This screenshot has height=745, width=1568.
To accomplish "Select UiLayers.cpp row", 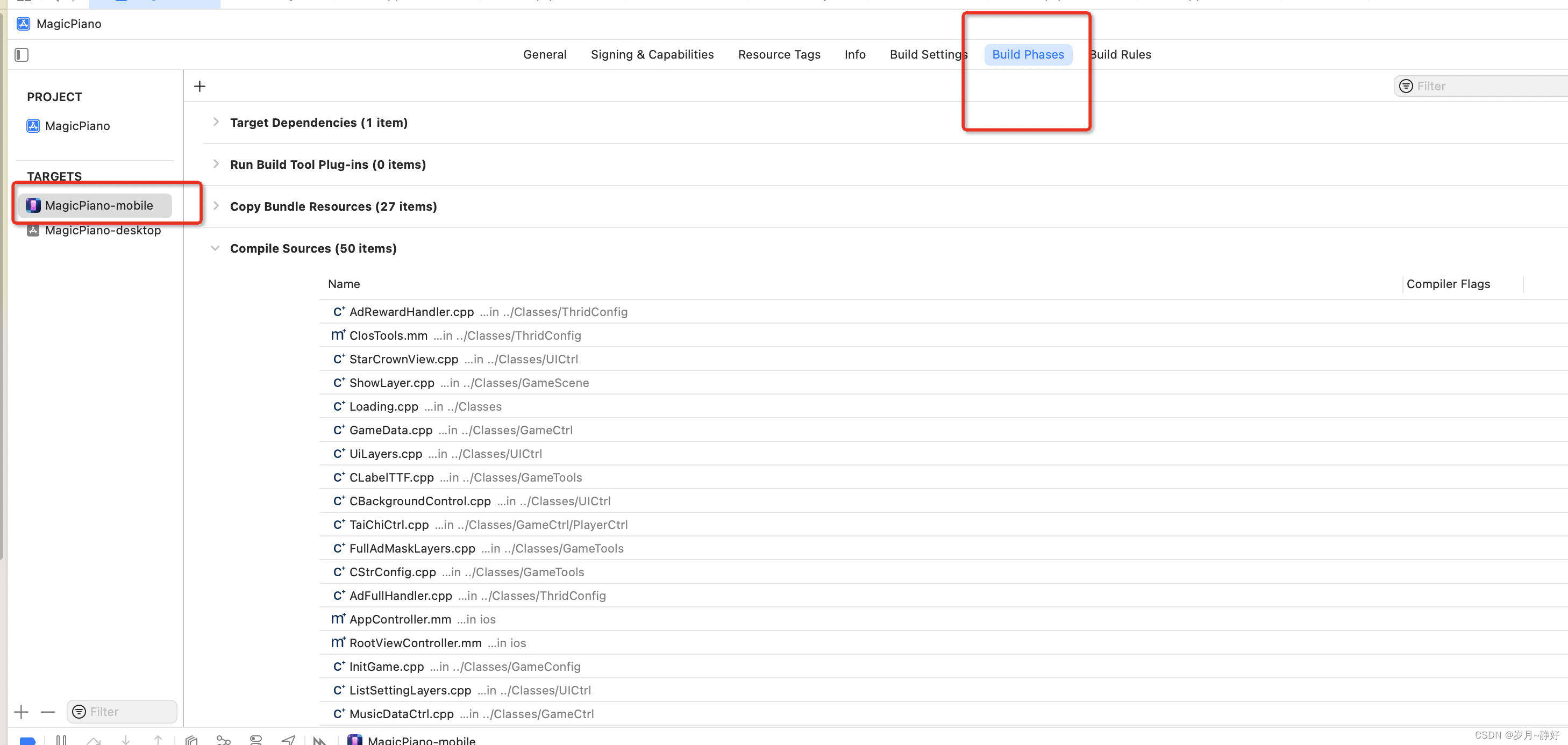I will 944,454.
